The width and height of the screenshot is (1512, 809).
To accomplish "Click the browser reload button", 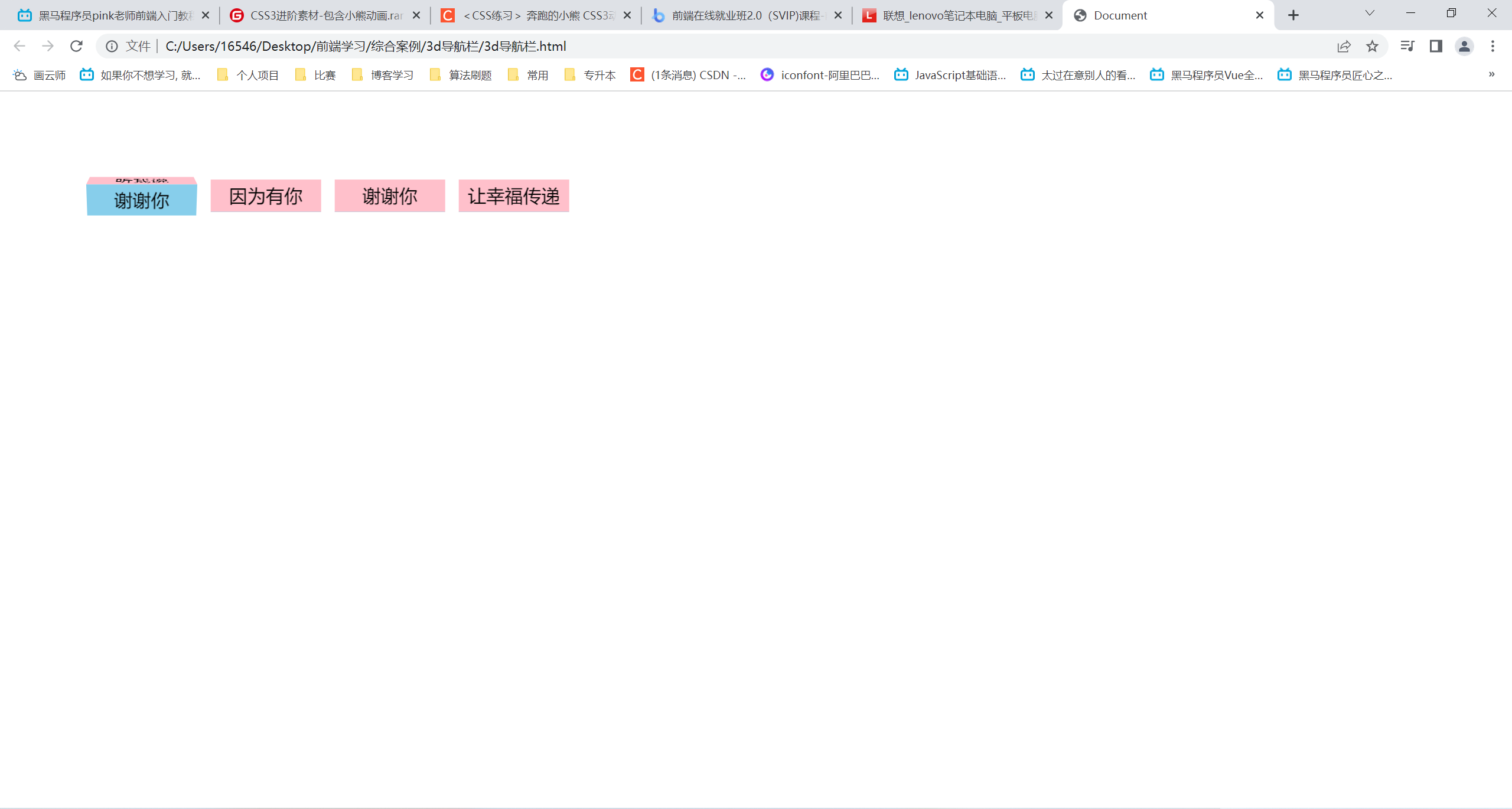I will [x=76, y=46].
